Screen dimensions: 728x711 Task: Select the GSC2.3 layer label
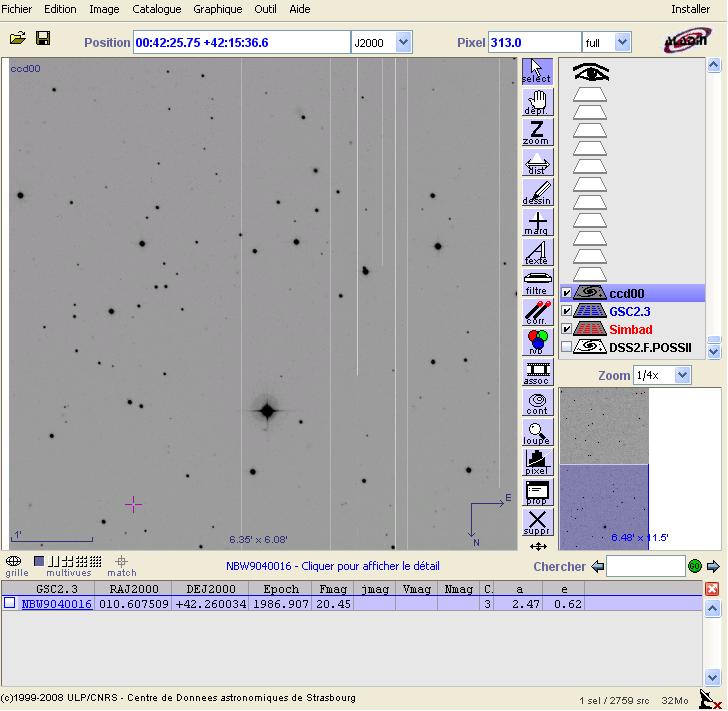tap(630, 312)
